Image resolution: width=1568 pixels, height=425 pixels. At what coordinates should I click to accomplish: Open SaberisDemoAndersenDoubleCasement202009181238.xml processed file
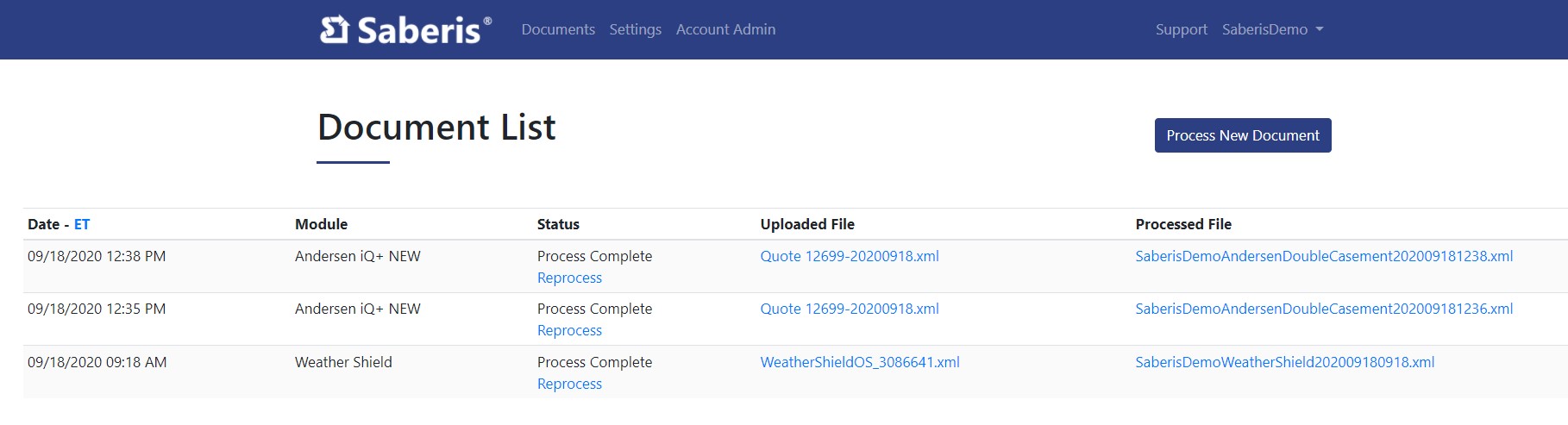tap(1324, 256)
